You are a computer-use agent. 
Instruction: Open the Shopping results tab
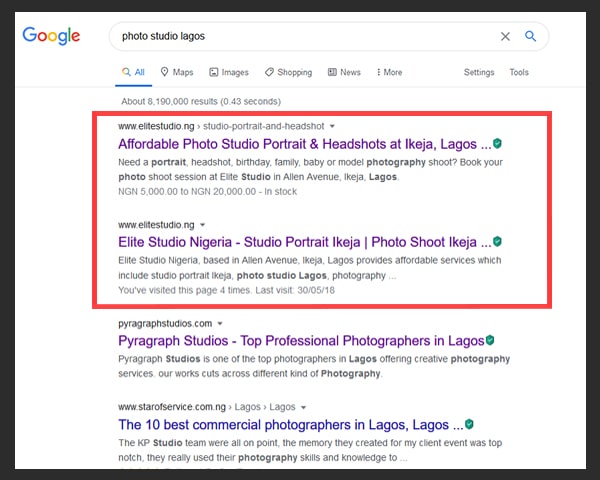pos(289,72)
